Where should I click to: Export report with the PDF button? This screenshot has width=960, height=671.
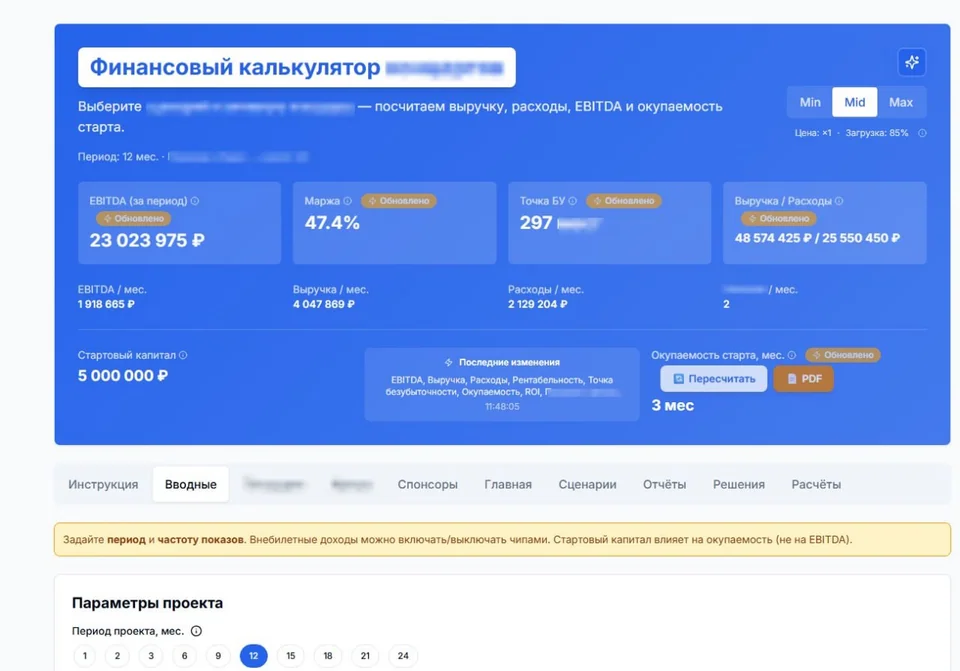click(803, 379)
